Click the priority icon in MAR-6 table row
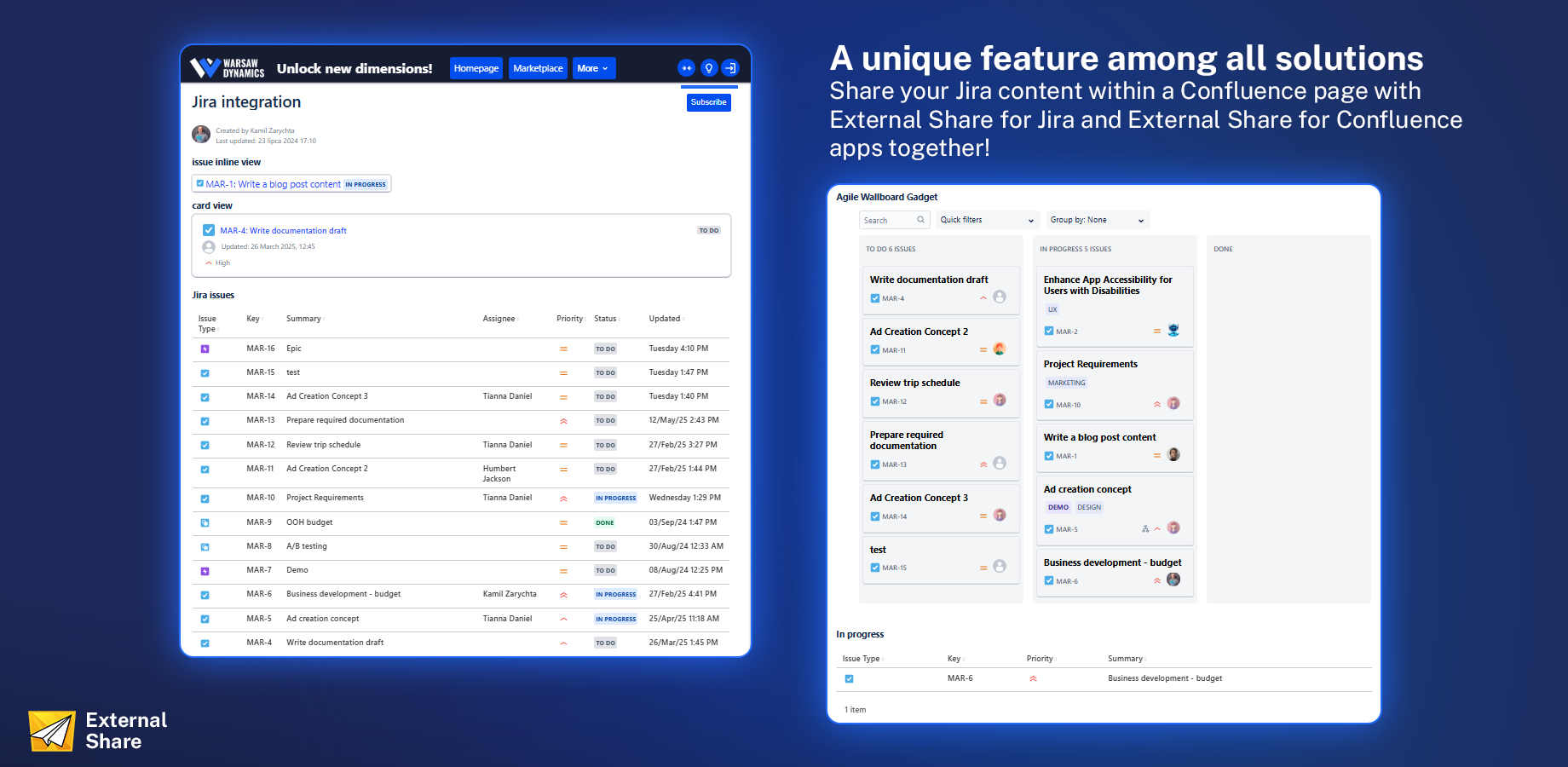Screen dimensions: 1568x767 click(x=563, y=595)
